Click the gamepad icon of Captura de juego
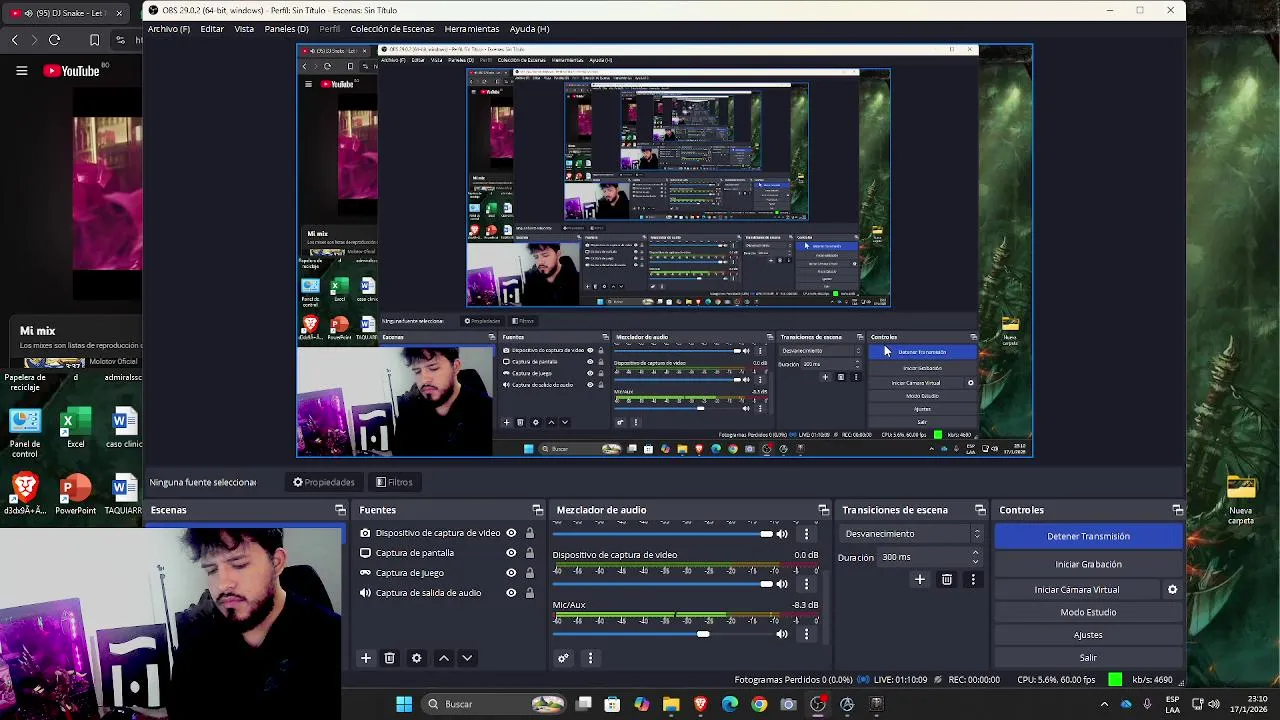 (365, 573)
